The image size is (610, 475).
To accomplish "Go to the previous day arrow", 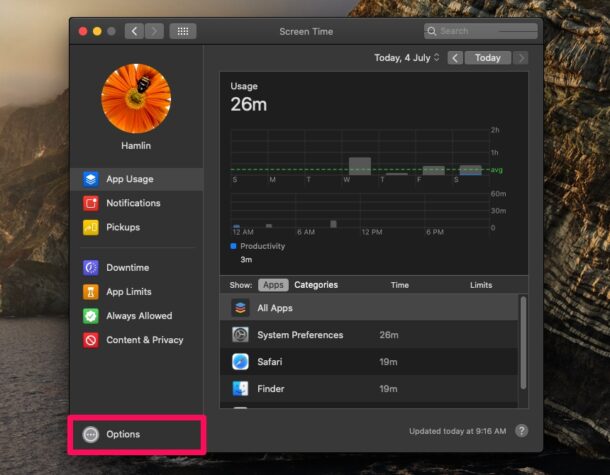I will tap(455, 58).
